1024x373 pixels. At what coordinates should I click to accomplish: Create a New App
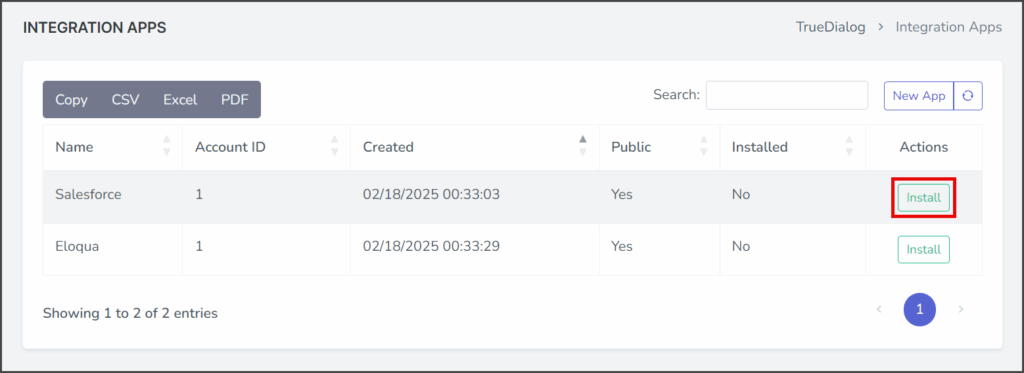[x=919, y=96]
